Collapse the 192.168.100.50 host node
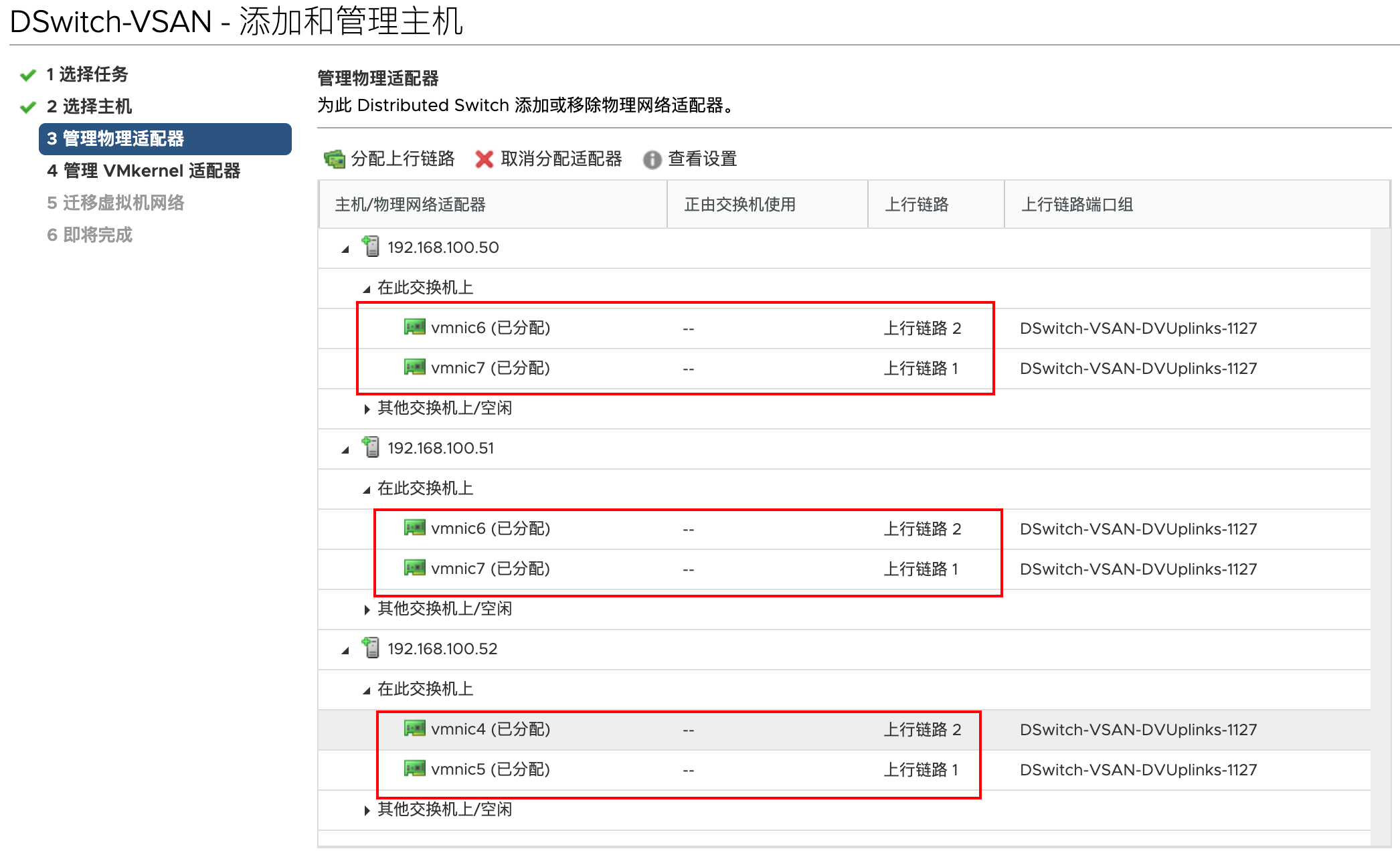 coord(345,250)
